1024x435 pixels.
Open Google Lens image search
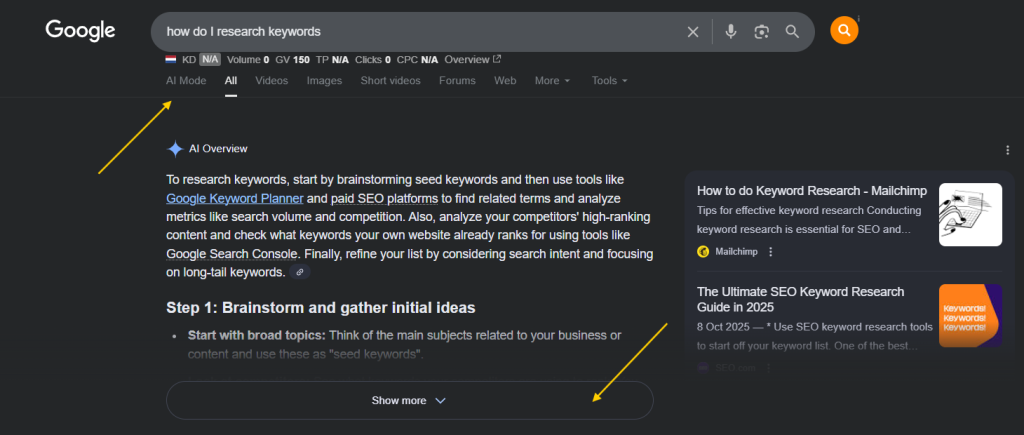761,32
